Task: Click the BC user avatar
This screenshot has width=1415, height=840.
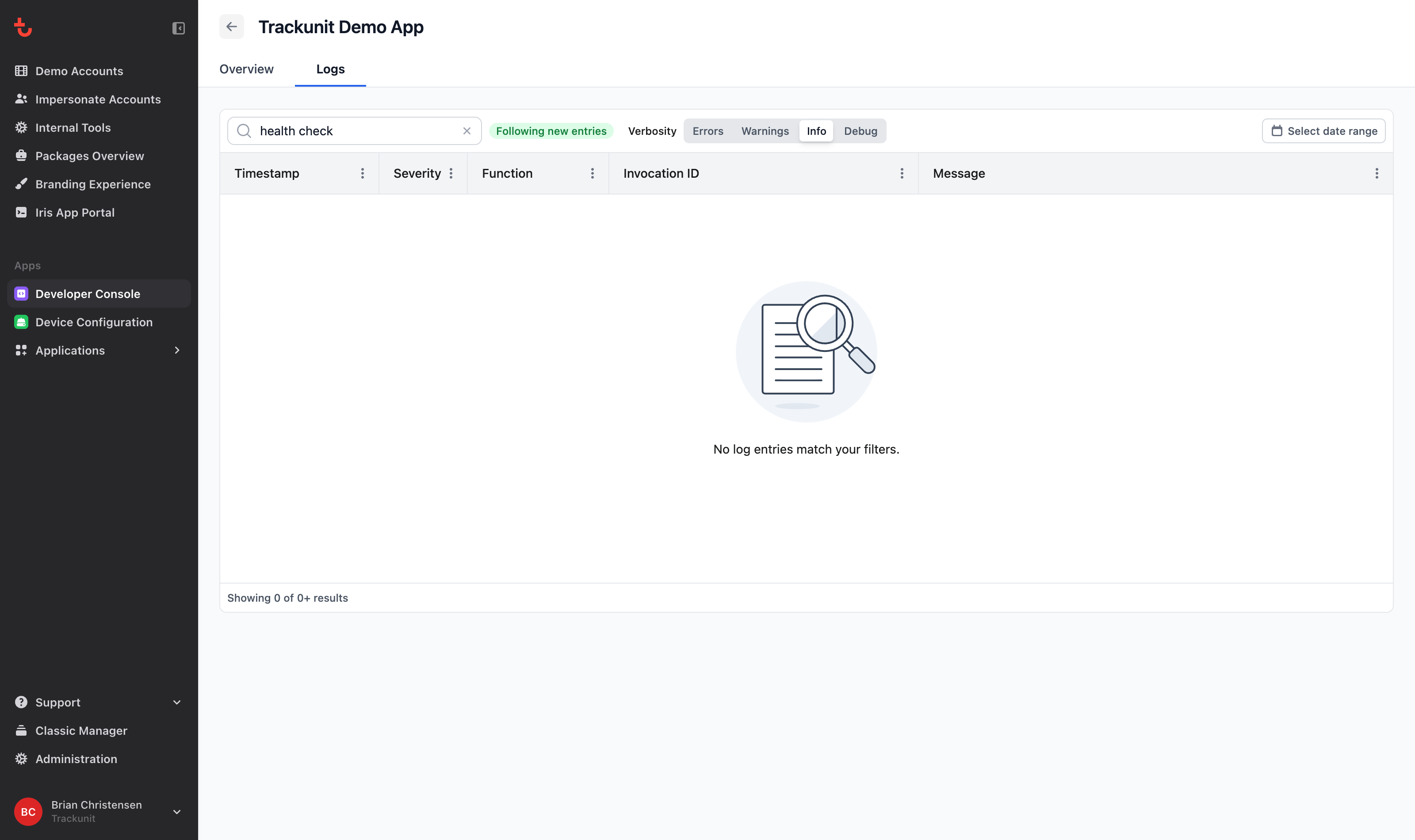Action: 28,812
